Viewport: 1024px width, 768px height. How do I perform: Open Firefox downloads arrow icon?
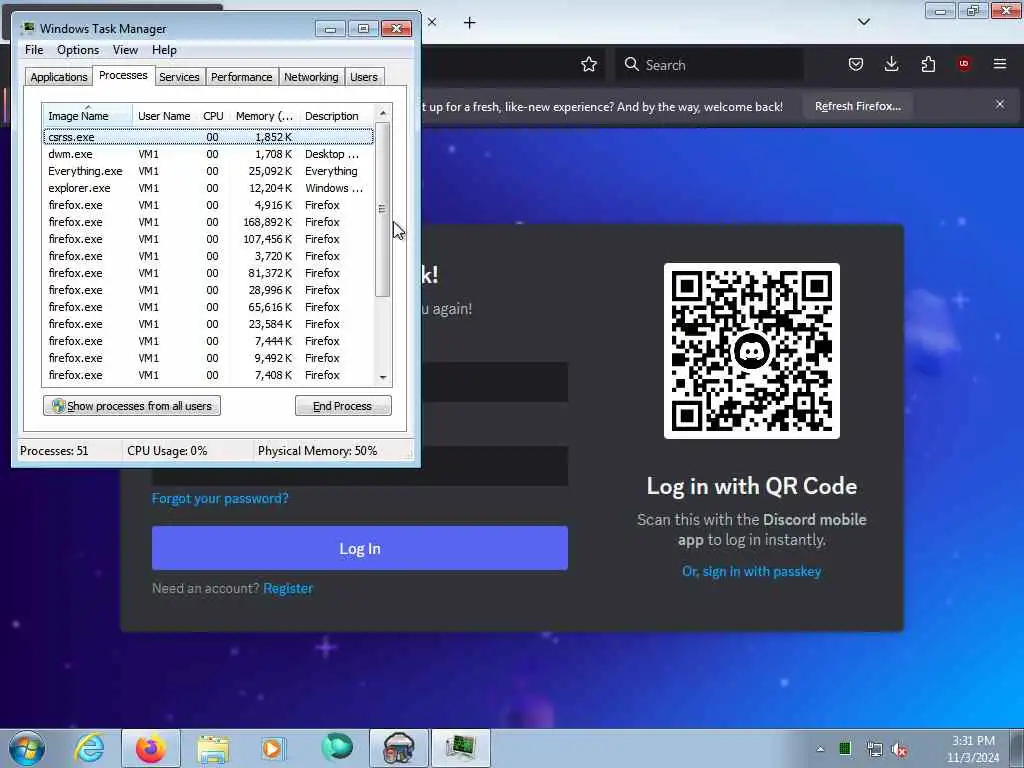pyautogui.click(x=891, y=64)
